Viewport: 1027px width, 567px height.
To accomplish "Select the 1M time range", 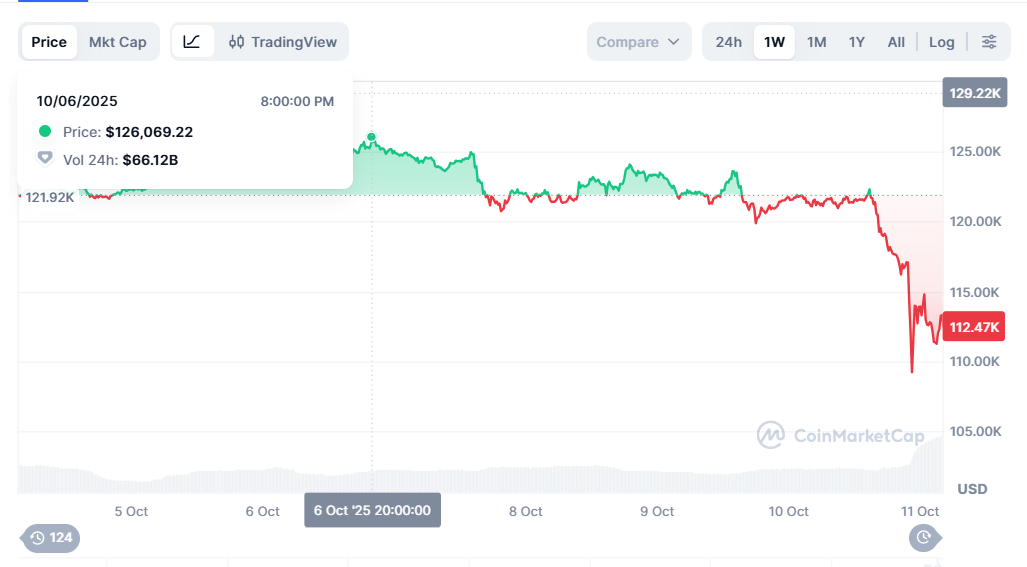I will coord(816,42).
